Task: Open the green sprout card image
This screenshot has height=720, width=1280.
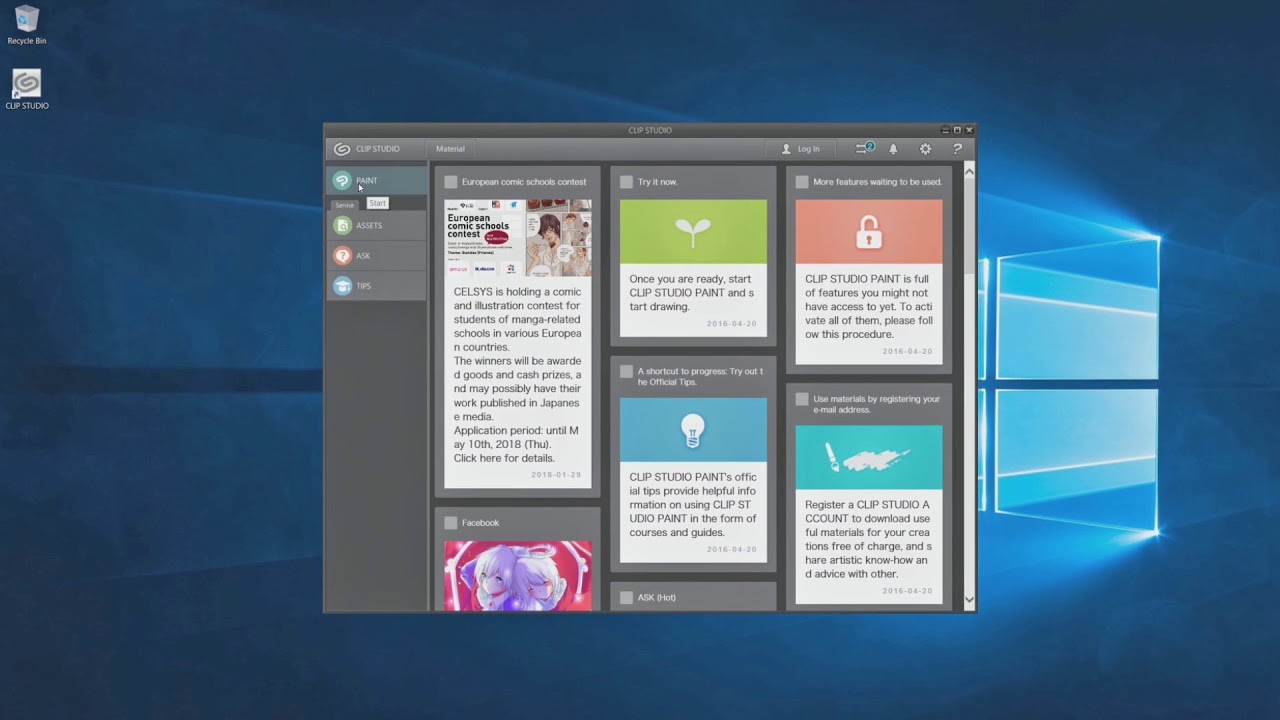Action: 693,232
